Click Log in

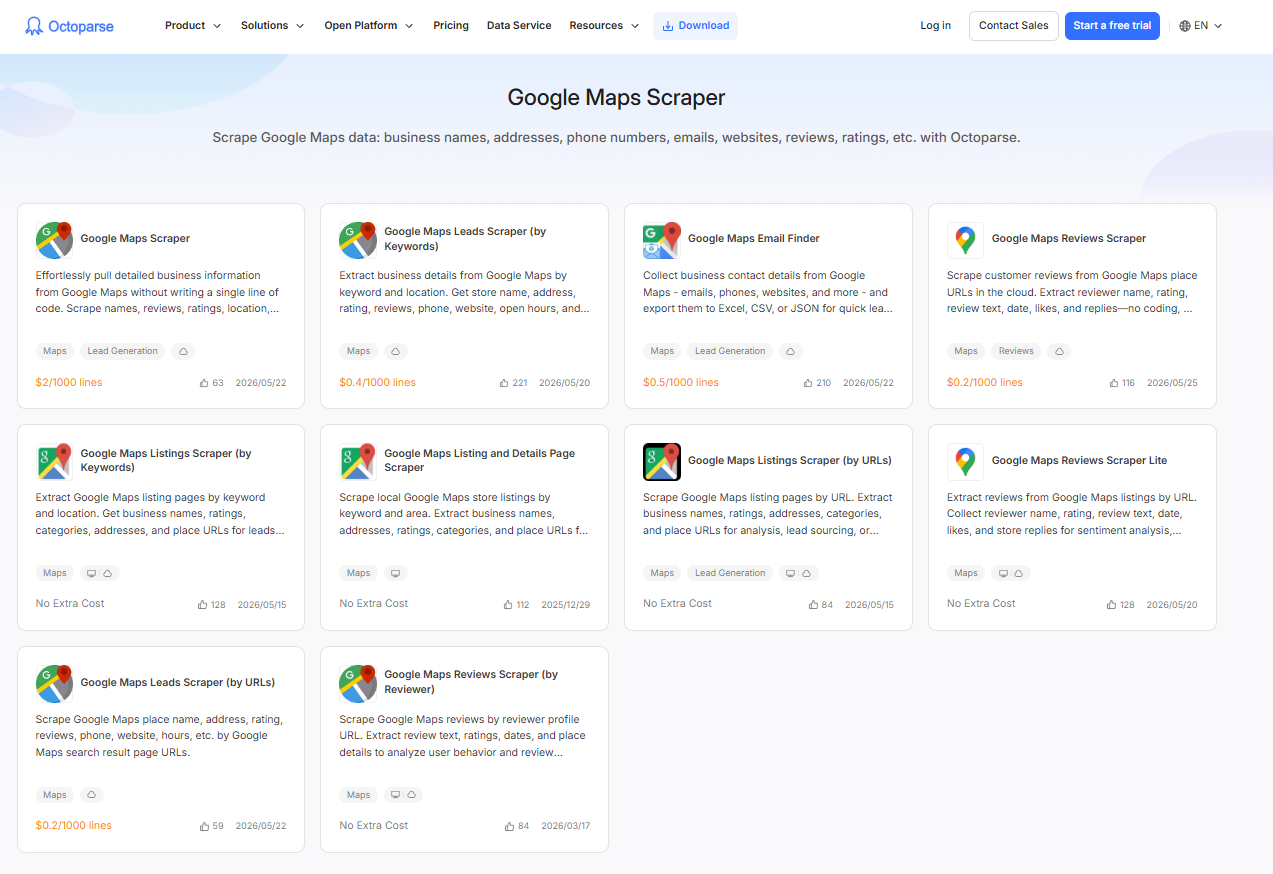(x=936, y=26)
